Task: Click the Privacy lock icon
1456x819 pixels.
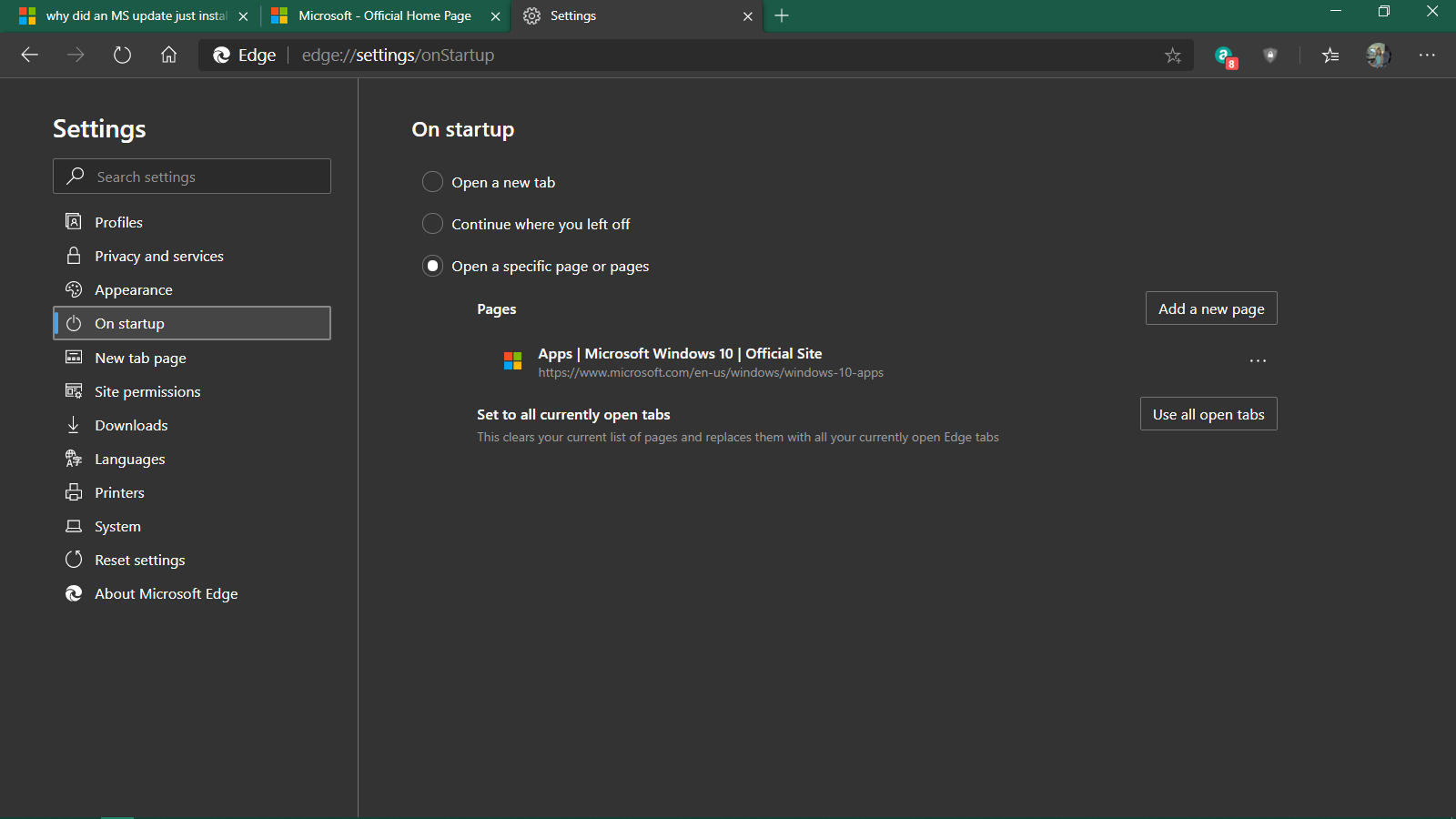Action: [x=74, y=256]
